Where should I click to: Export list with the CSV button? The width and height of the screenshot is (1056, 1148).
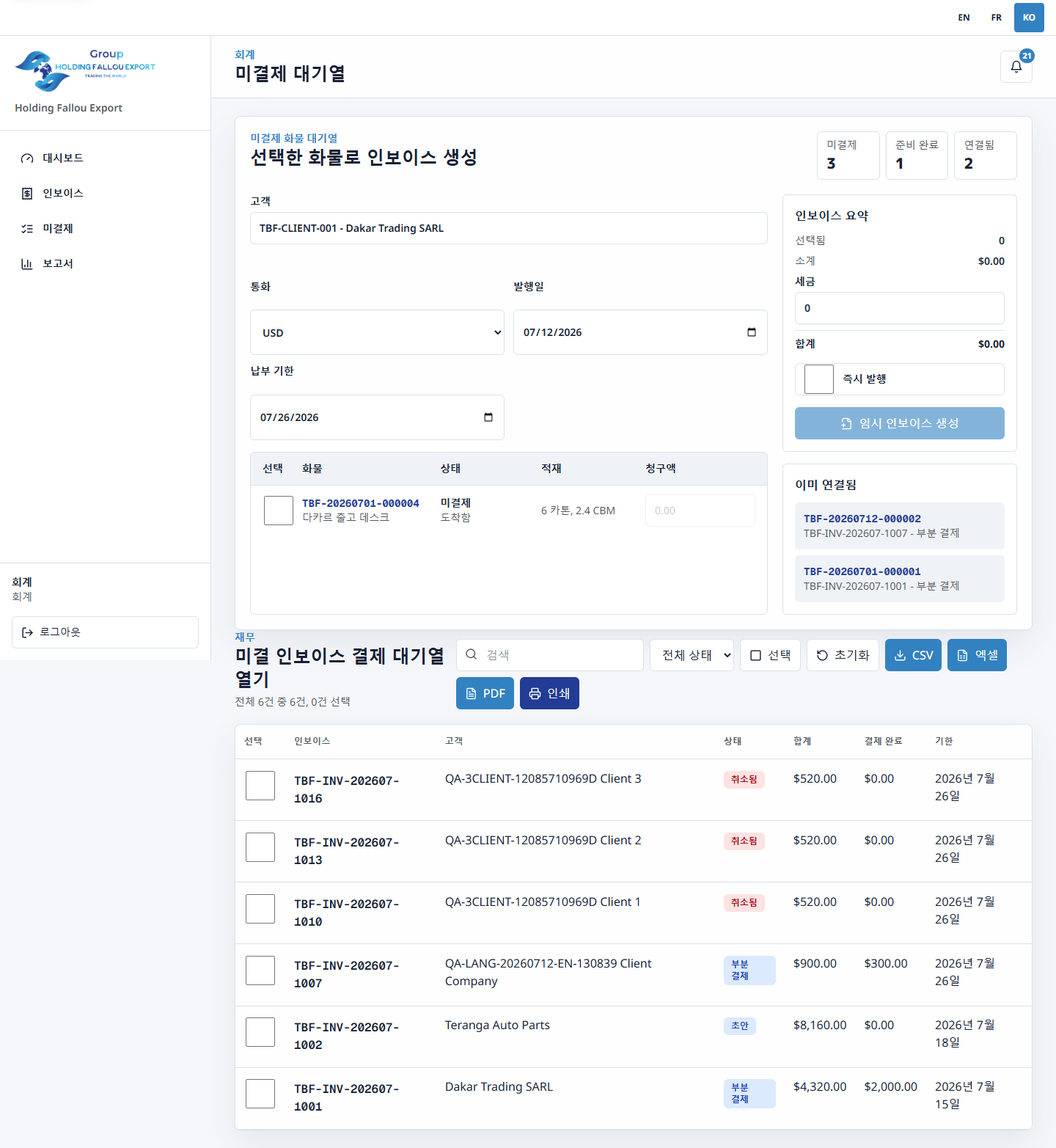pos(913,655)
